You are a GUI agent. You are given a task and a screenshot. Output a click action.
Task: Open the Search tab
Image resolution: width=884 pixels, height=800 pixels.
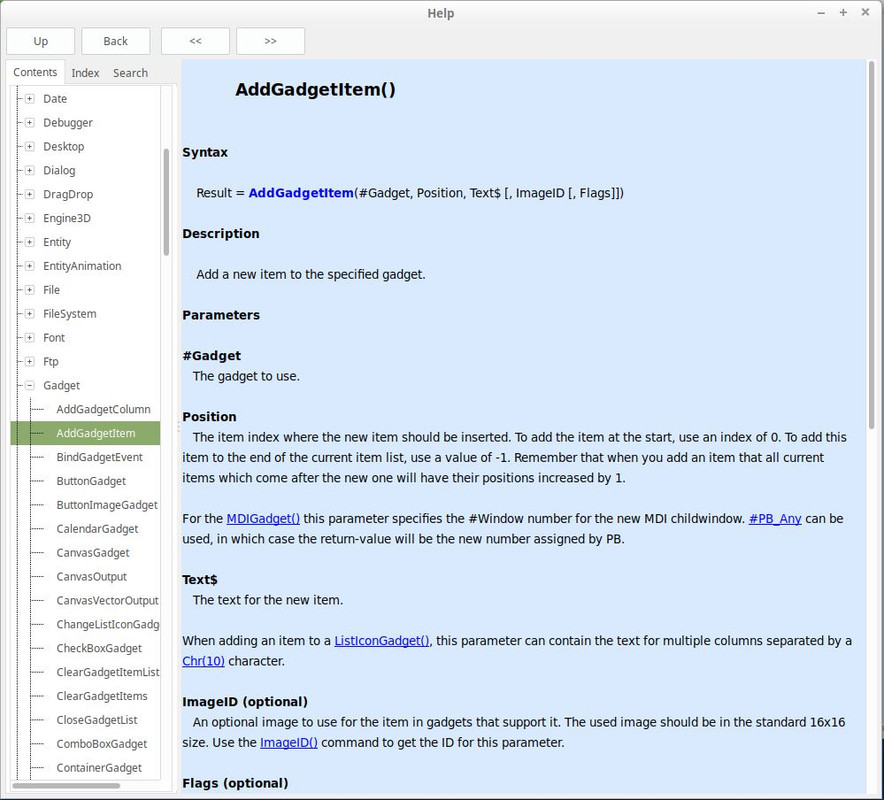tap(130, 73)
